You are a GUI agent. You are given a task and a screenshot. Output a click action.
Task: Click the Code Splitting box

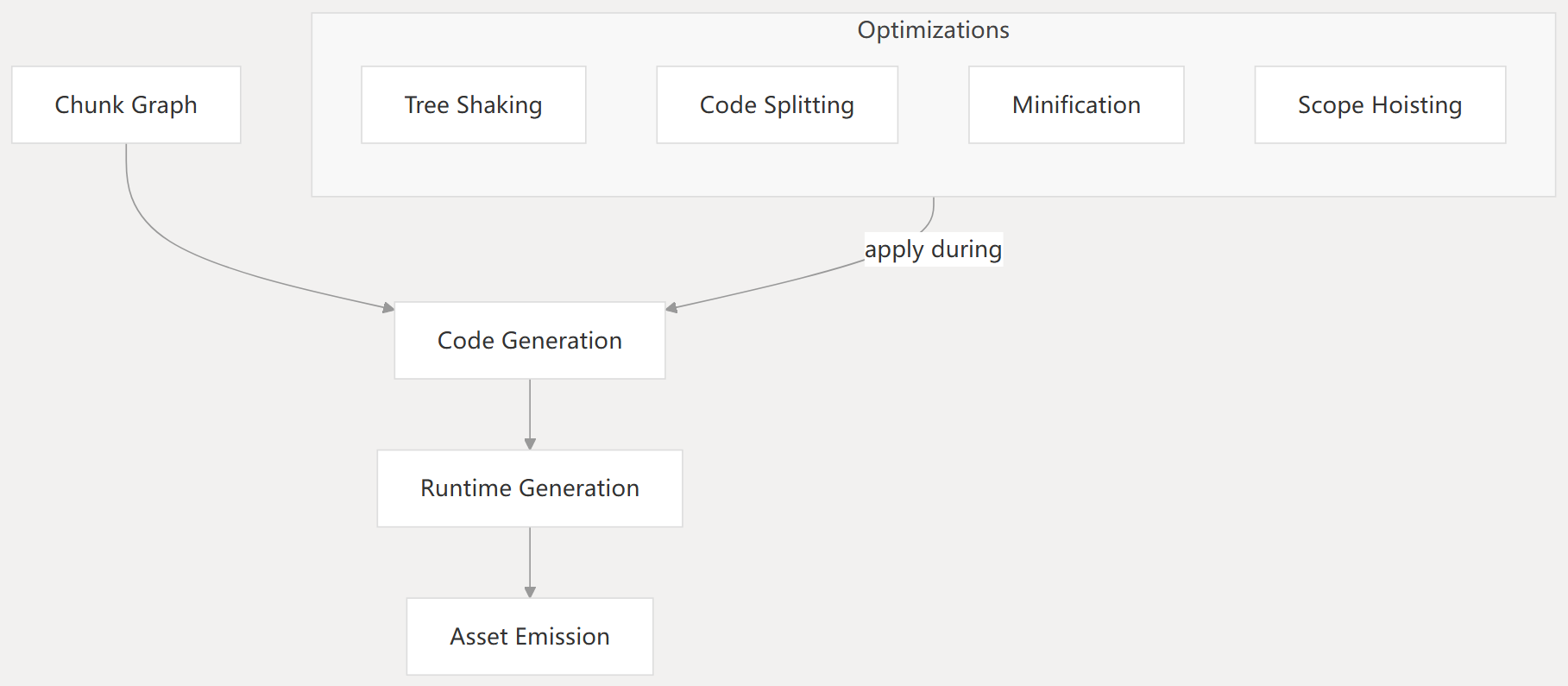pyautogui.click(x=777, y=105)
